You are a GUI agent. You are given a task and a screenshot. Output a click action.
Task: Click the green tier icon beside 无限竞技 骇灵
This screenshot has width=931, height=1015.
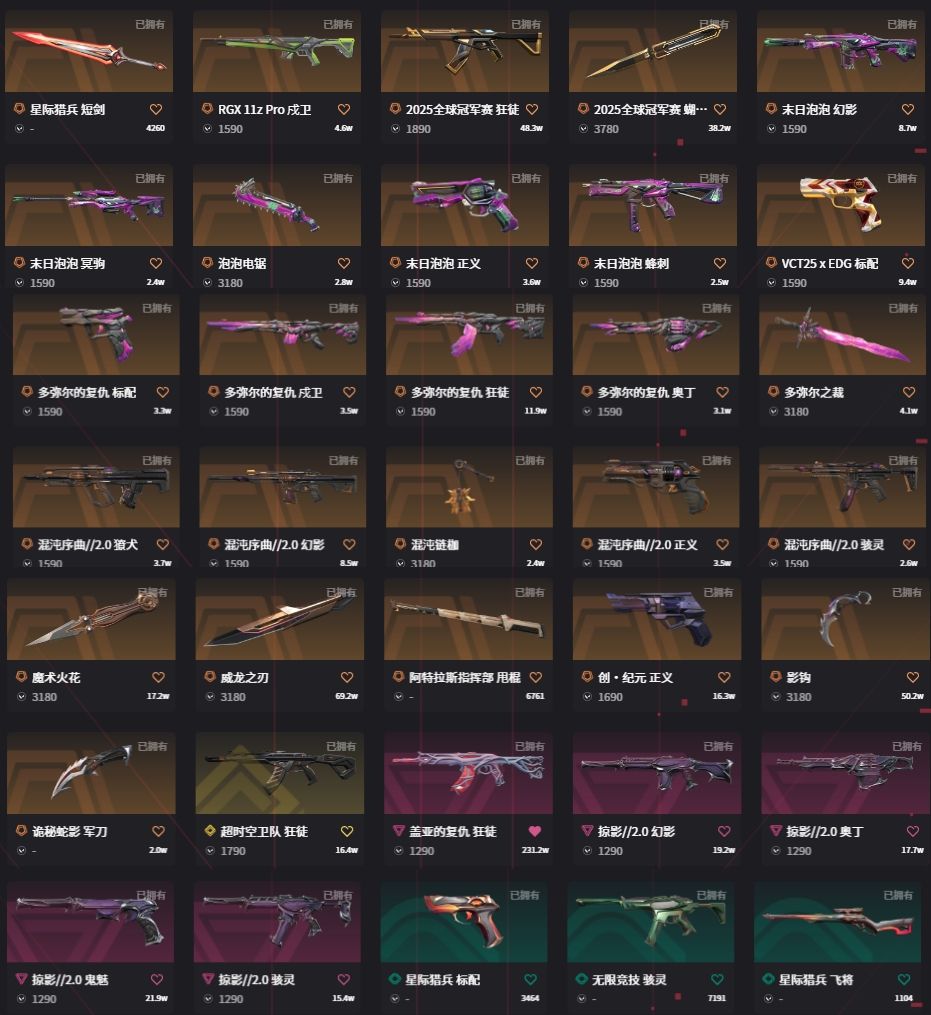(581, 979)
